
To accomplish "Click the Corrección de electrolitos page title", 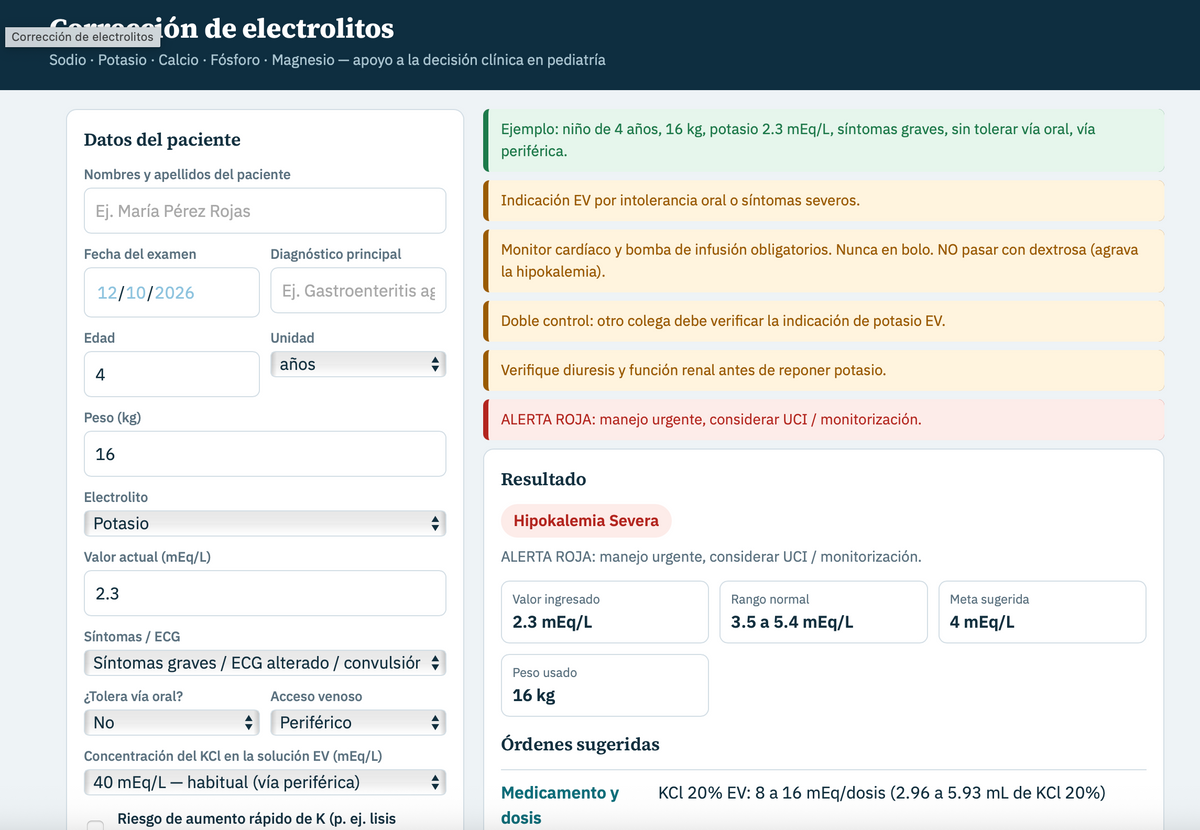I will point(222,27).
